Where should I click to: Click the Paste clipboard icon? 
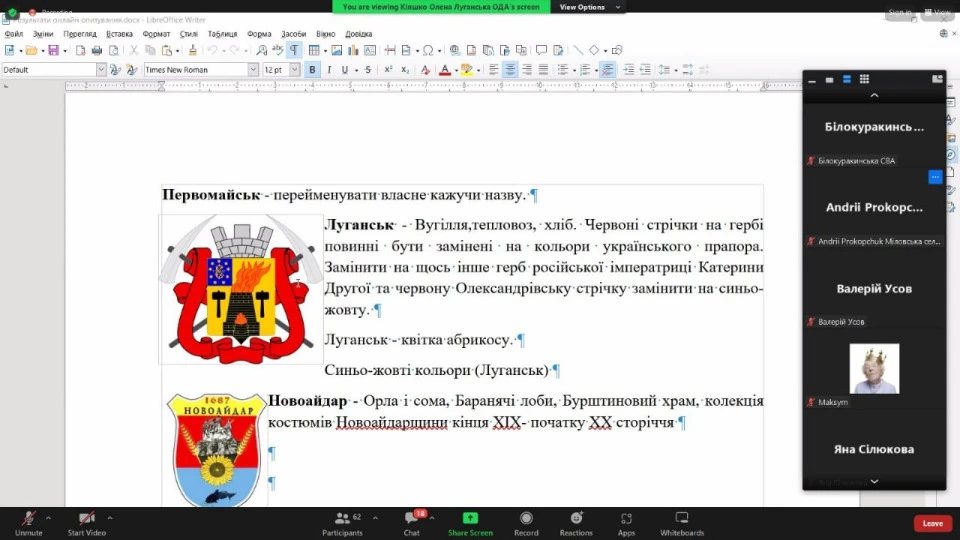[x=167, y=50]
